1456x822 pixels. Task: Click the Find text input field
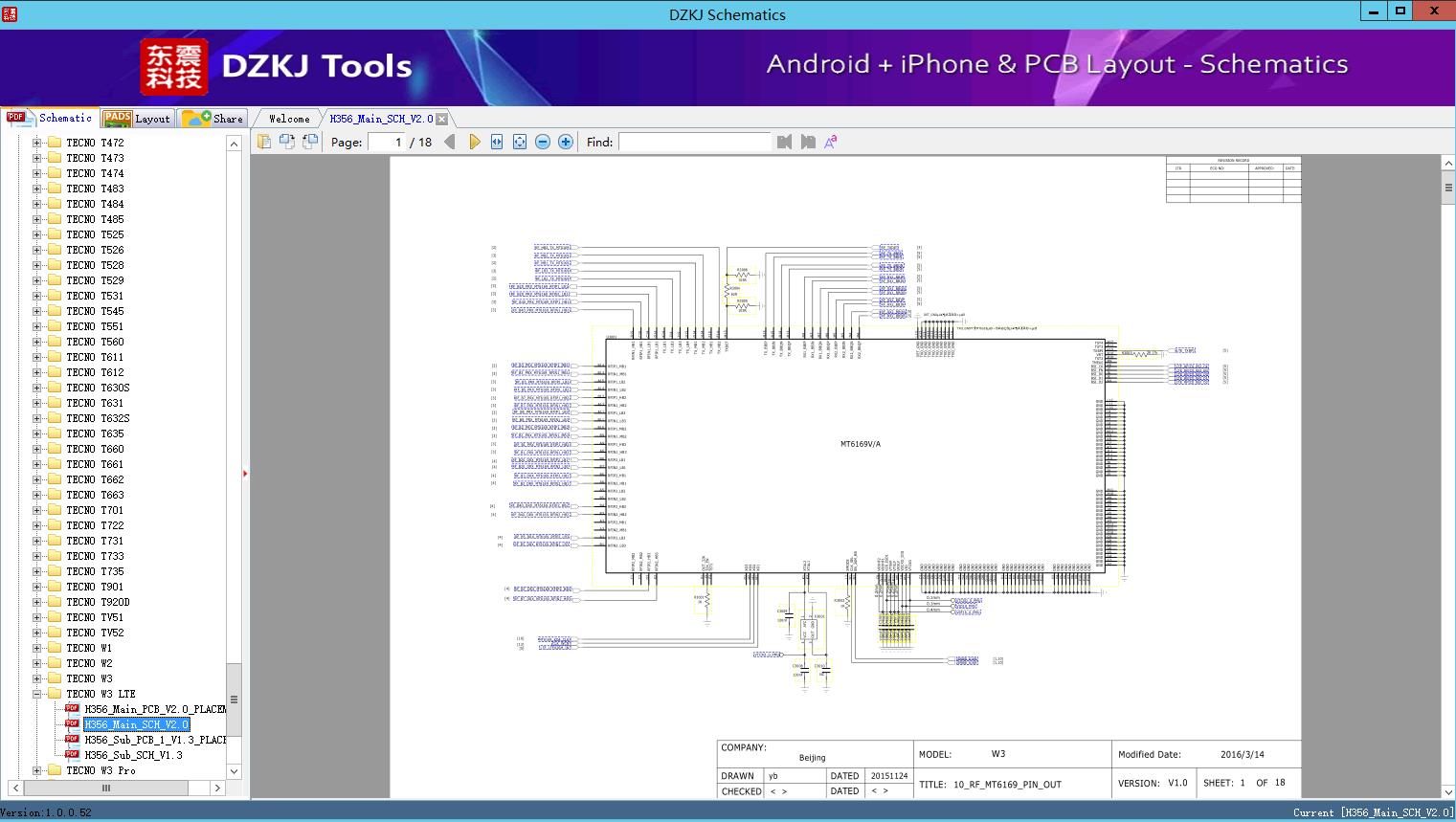click(694, 142)
